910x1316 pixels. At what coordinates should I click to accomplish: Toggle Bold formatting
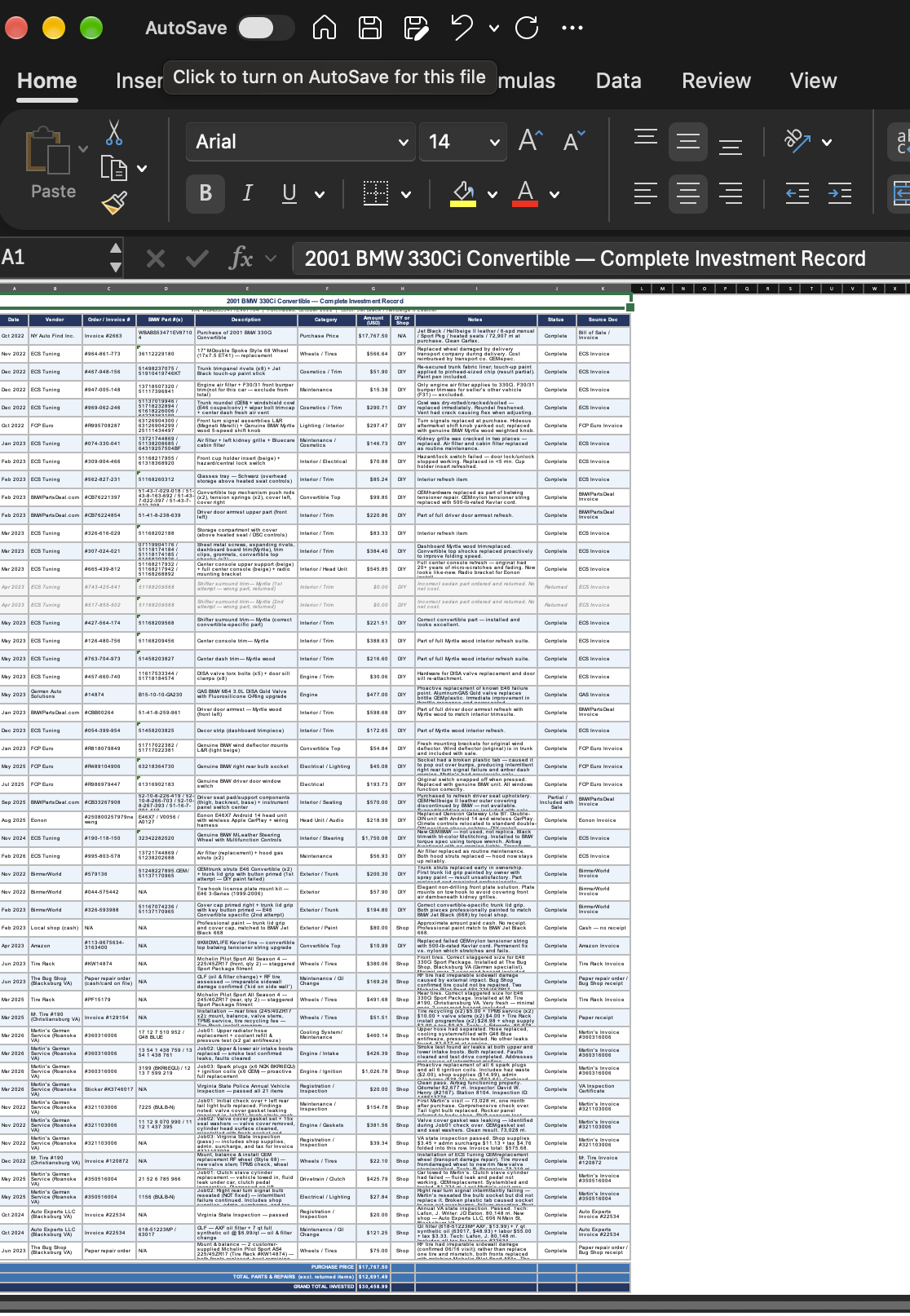tap(205, 193)
